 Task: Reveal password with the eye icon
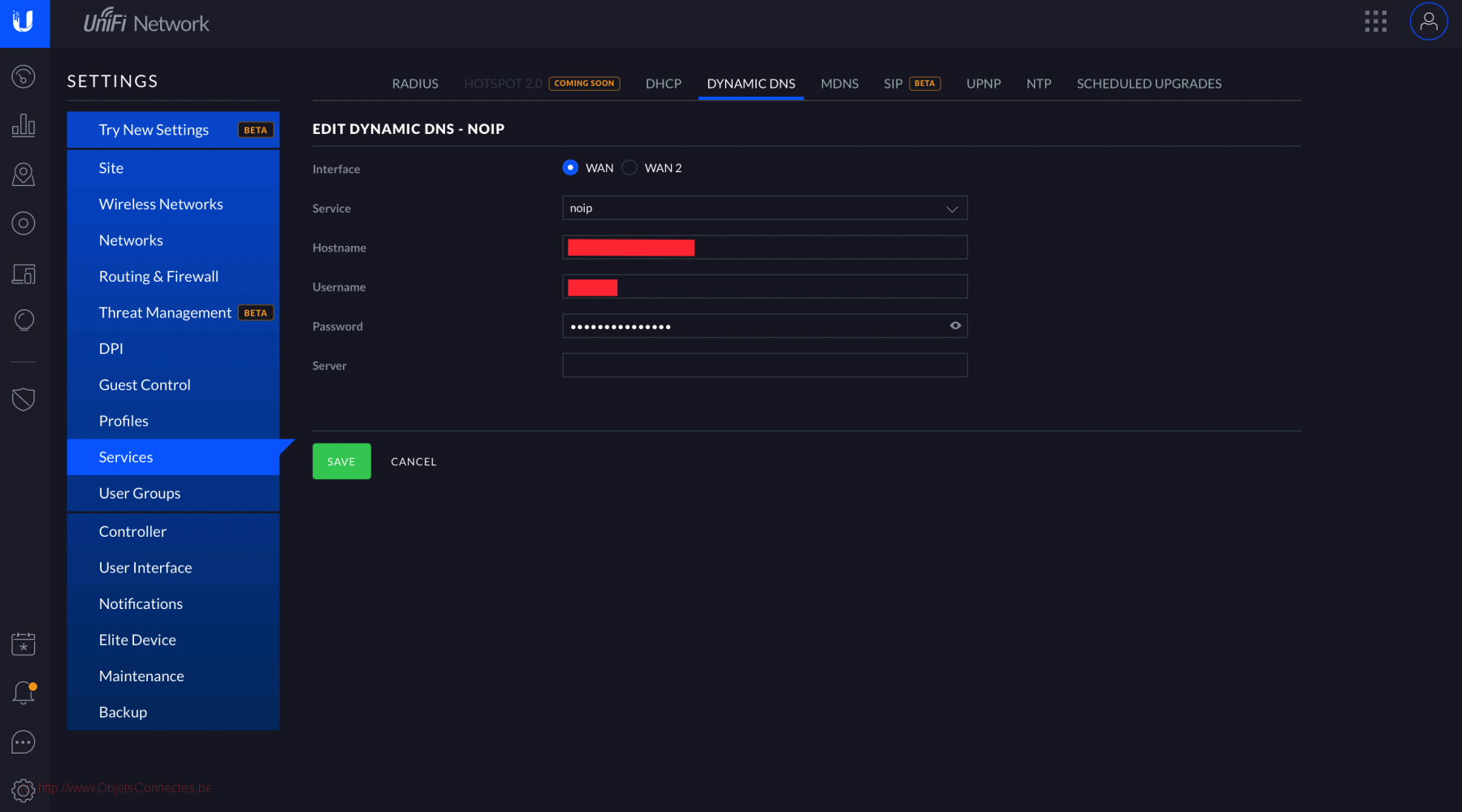click(955, 326)
